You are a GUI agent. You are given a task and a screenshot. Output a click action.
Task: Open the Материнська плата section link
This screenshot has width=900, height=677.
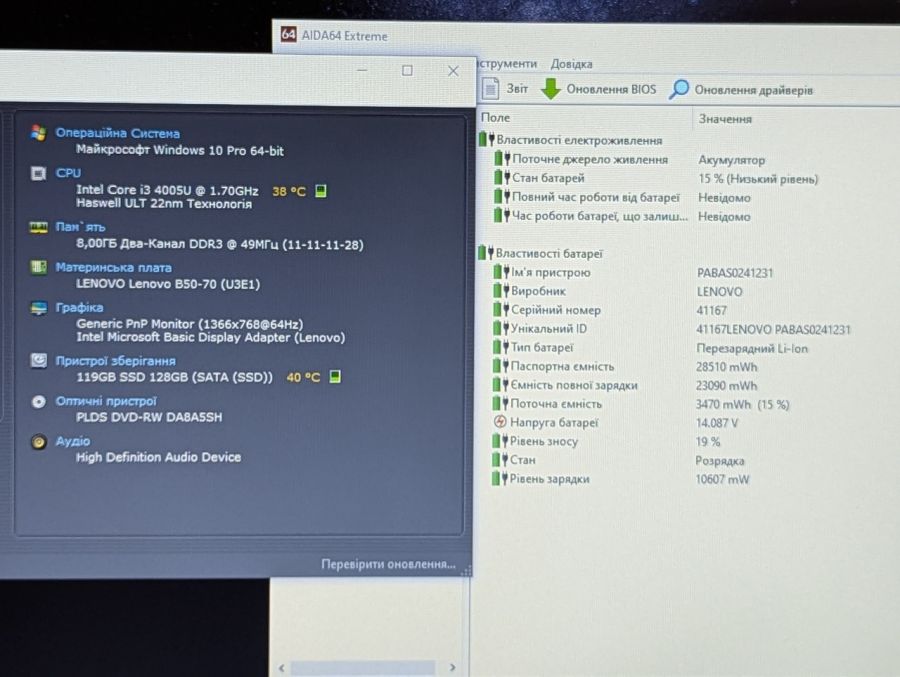[113, 268]
